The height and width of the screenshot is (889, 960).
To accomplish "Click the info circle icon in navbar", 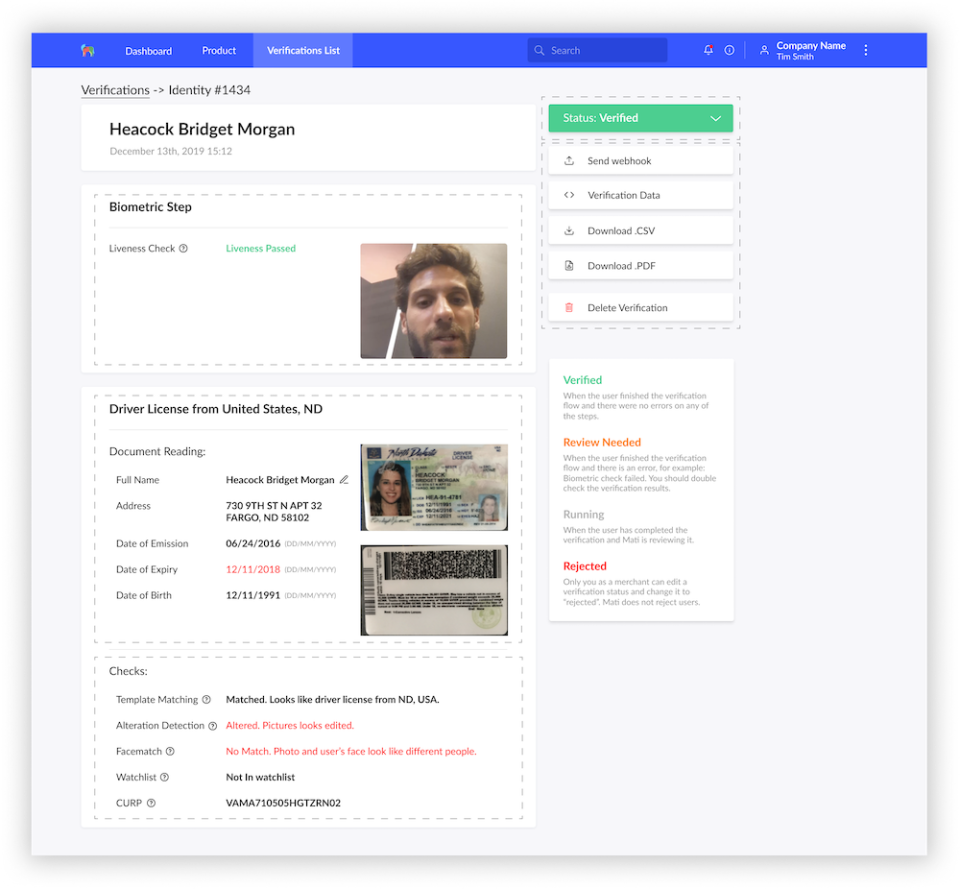I will click(729, 50).
